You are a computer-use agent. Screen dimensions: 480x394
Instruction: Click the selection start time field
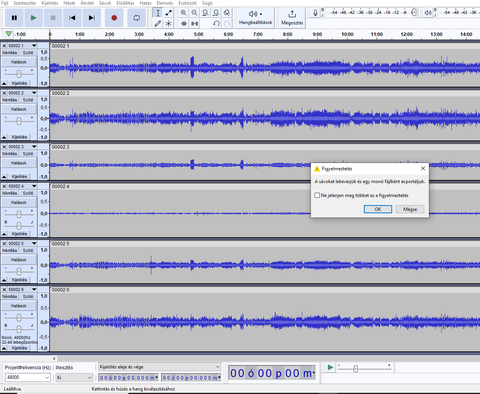click(x=128, y=378)
